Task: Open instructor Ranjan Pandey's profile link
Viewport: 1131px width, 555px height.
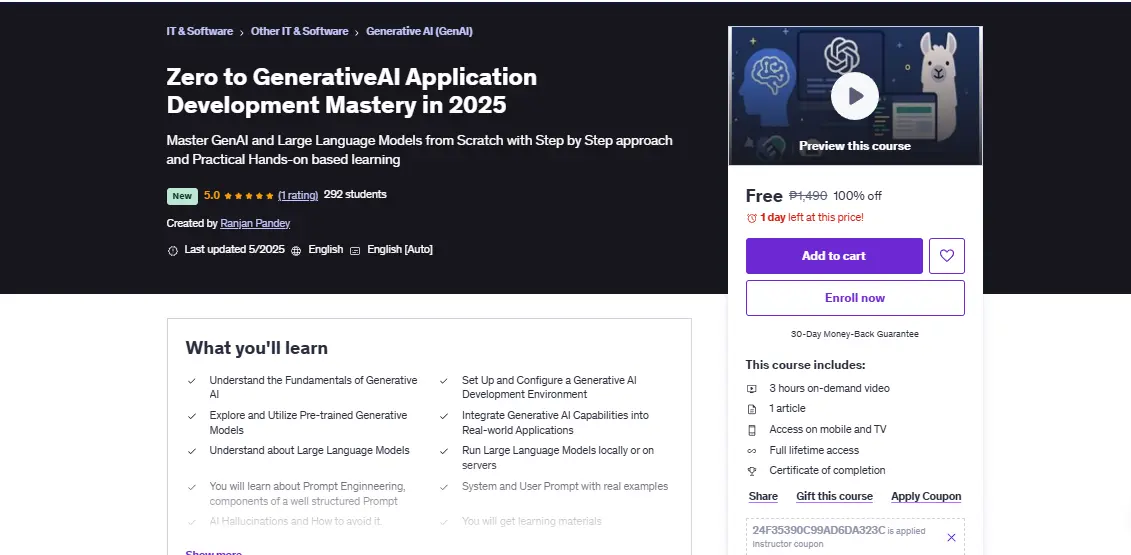Action: point(255,223)
